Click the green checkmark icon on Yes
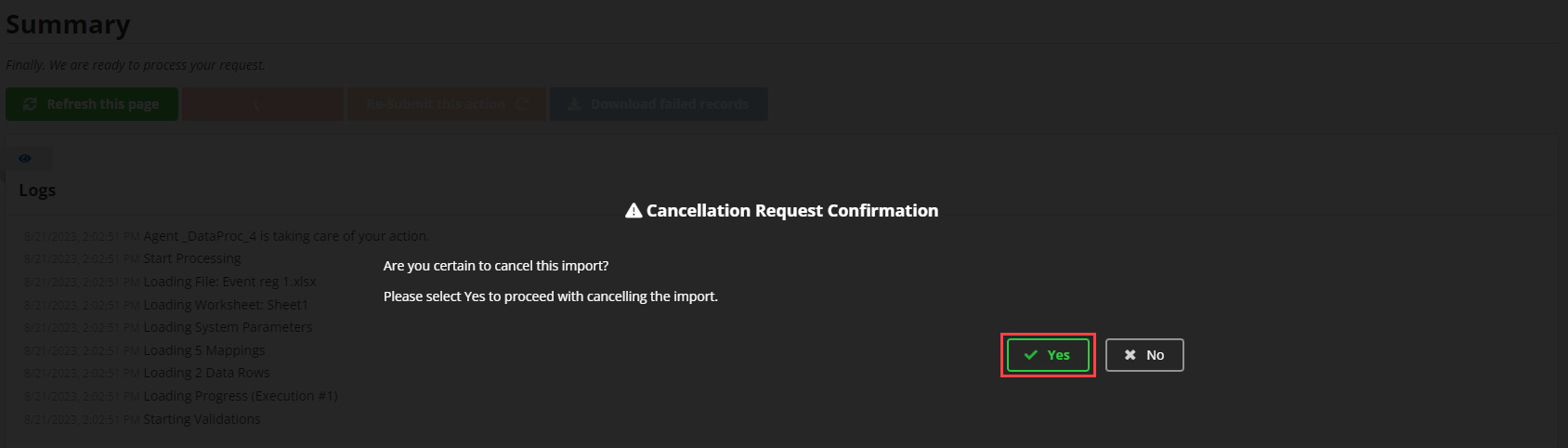This screenshot has height=448, width=1568. [x=1030, y=355]
